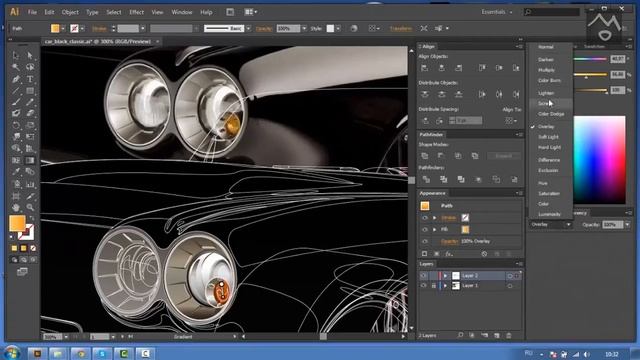
Task: Add new effect via fx icon
Action: [449, 254]
